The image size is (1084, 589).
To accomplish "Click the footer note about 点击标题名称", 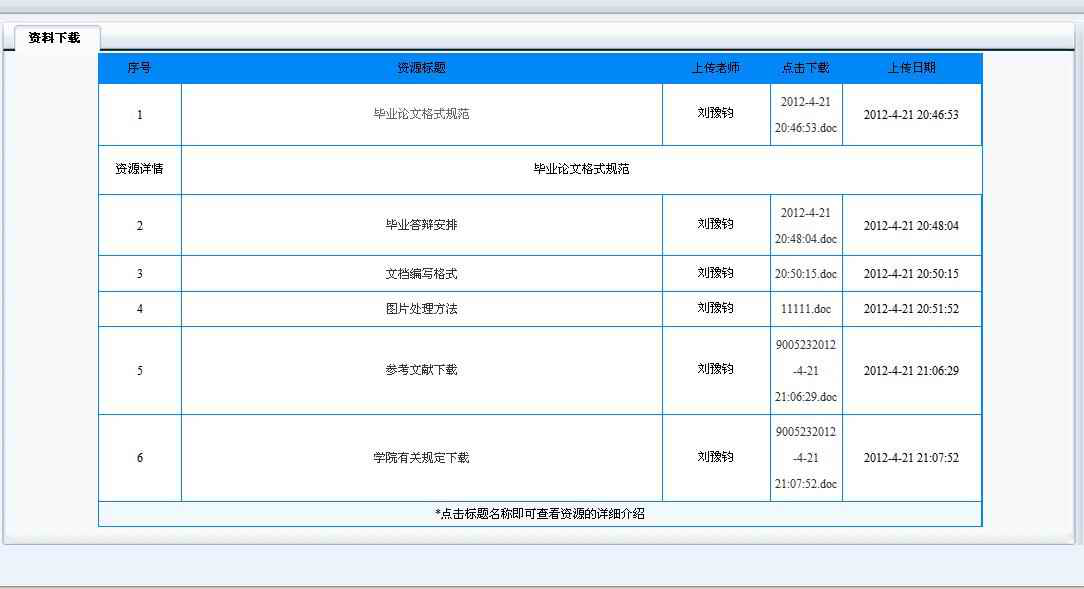I will point(539,514).
